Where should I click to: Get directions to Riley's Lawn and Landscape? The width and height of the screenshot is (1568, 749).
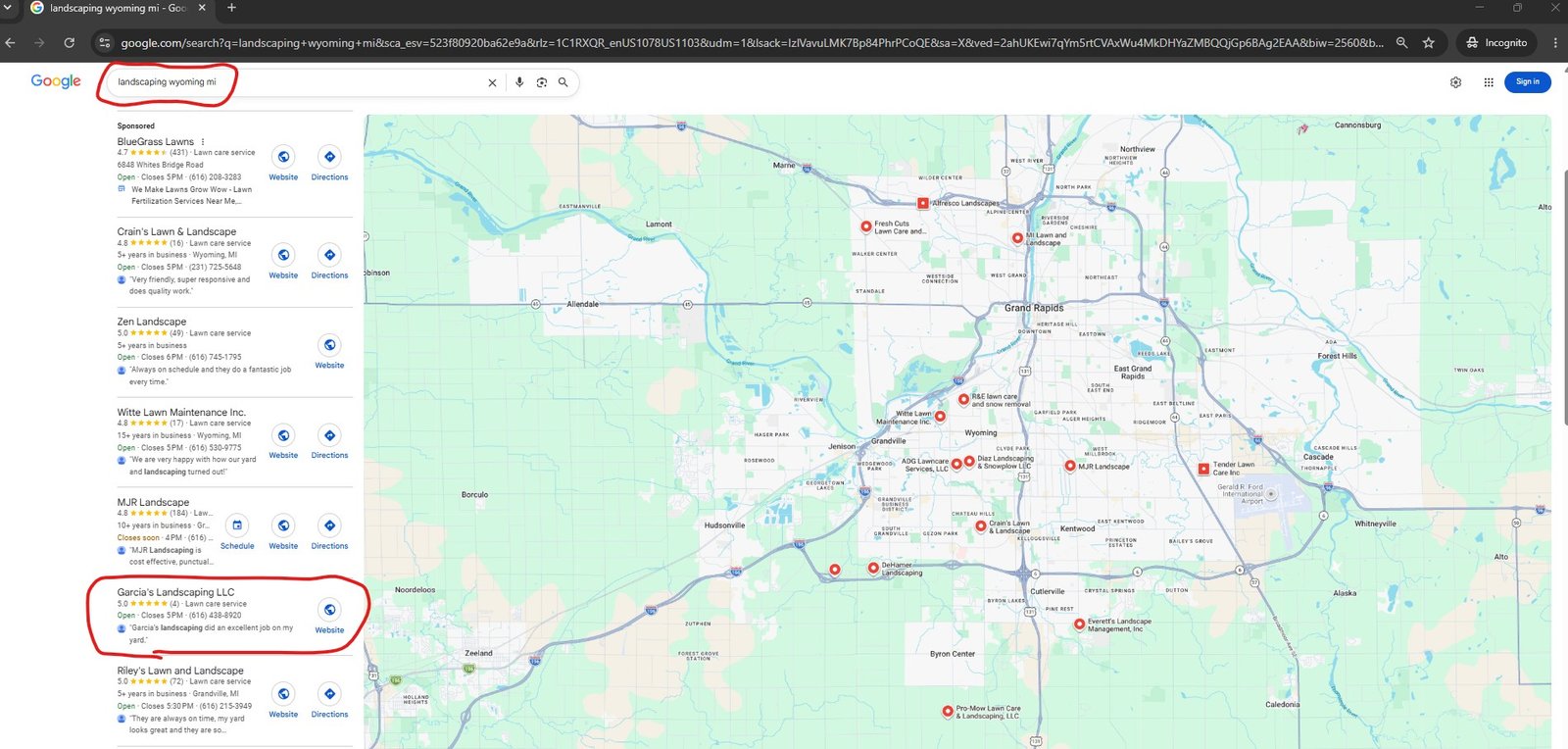pyautogui.click(x=329, y=694)
